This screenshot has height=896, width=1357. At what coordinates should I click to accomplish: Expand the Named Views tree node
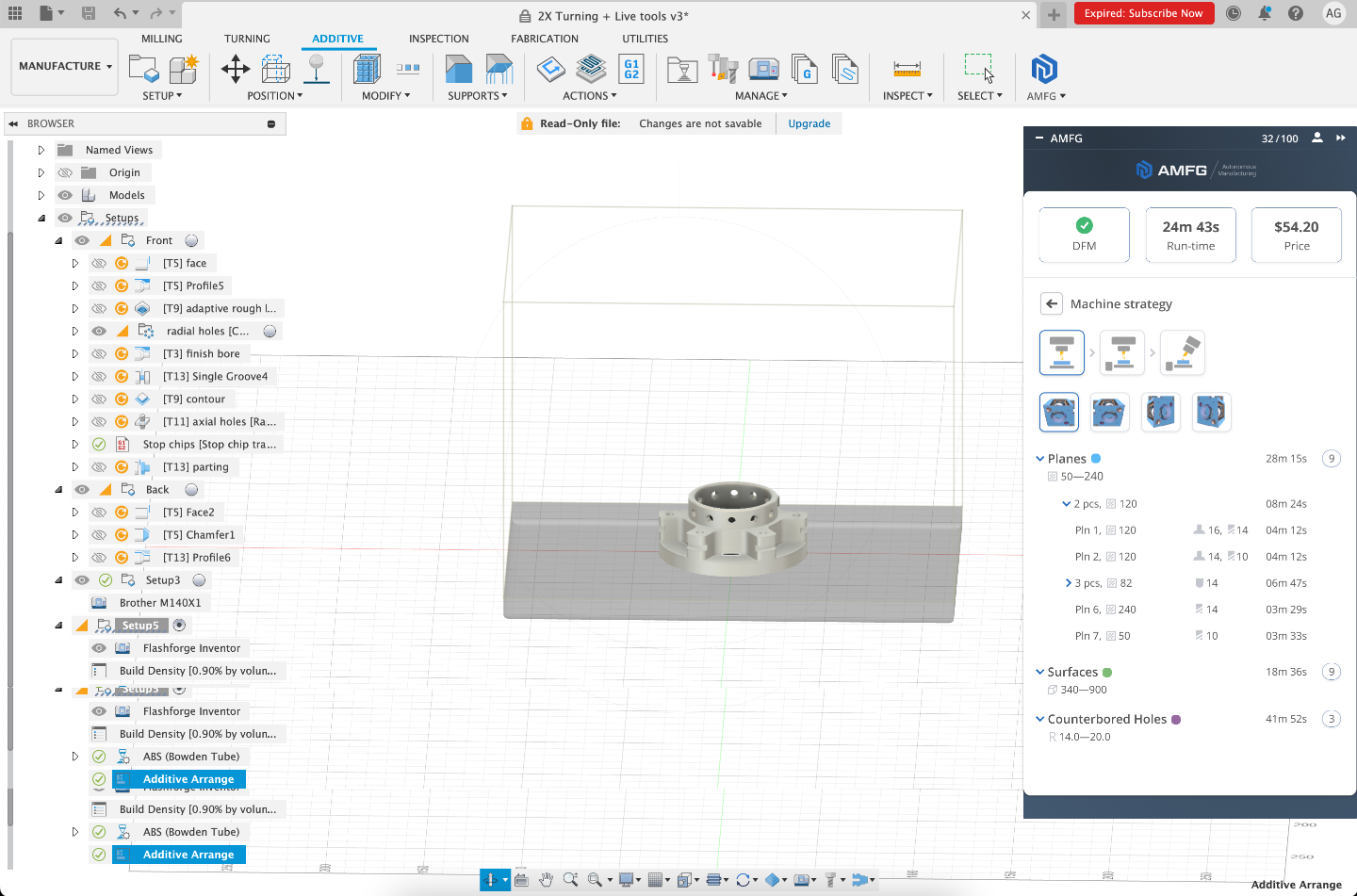pyautogui.click(x=41, y=150)
